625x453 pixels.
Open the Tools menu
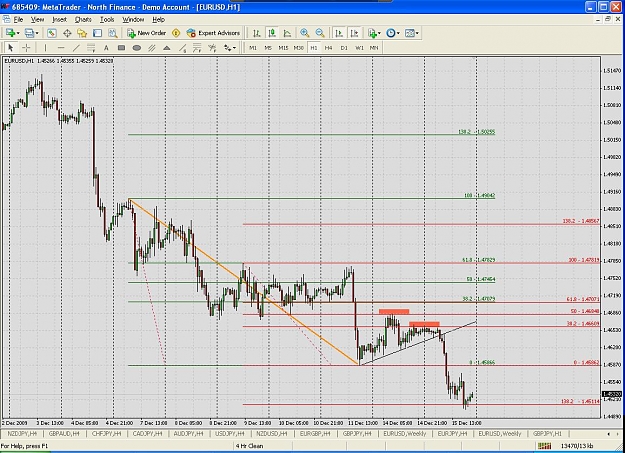[107, 19]
